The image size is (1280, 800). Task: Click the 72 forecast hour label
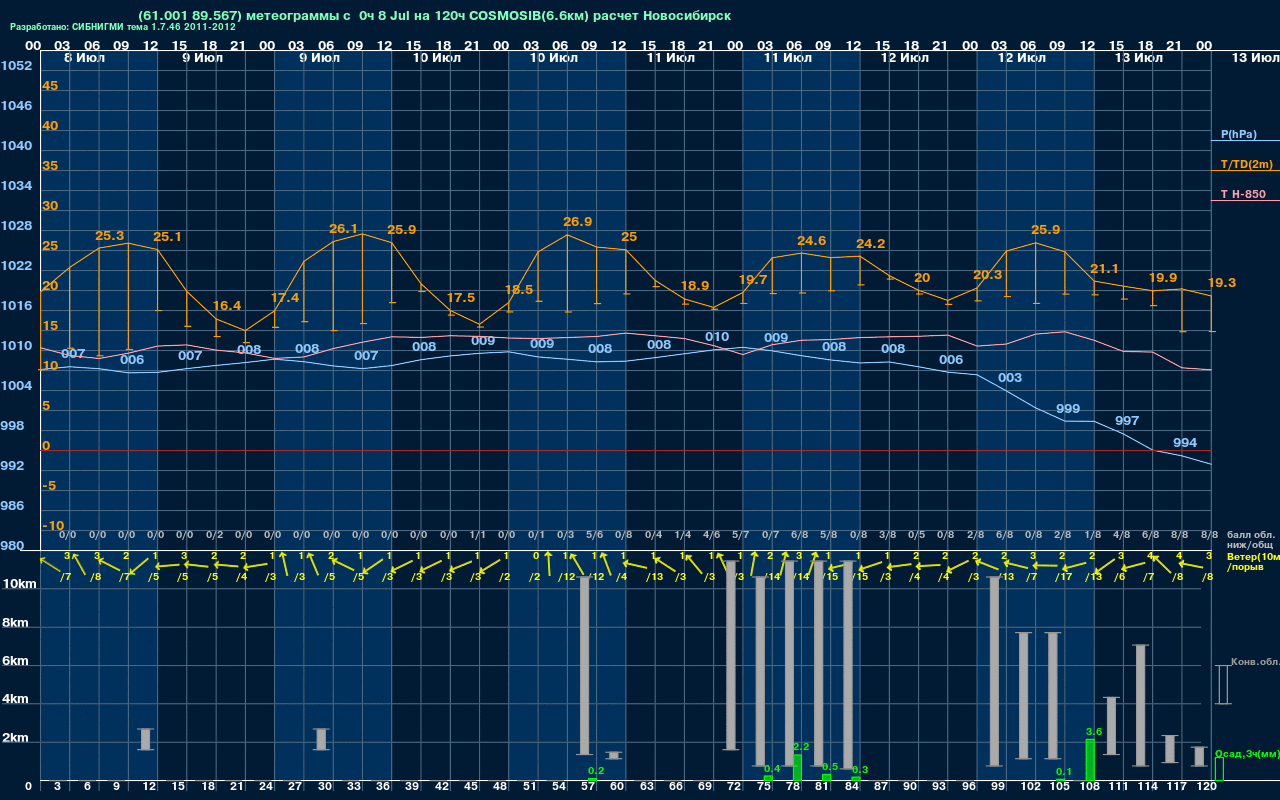[735, 787]
